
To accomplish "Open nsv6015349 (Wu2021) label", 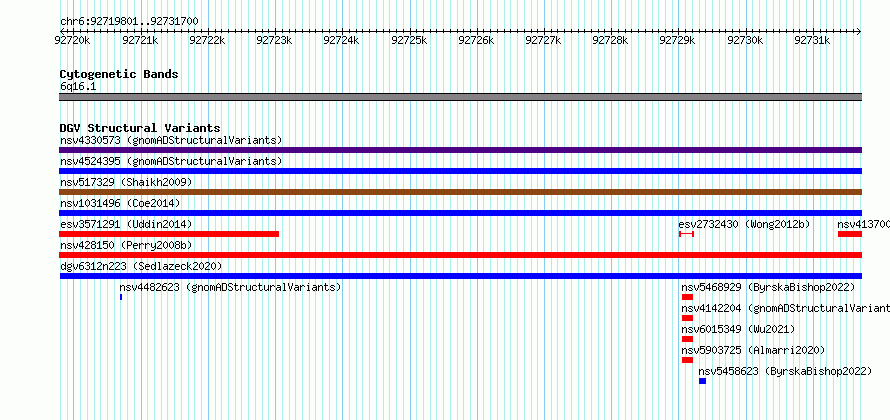I will point(738,329).
